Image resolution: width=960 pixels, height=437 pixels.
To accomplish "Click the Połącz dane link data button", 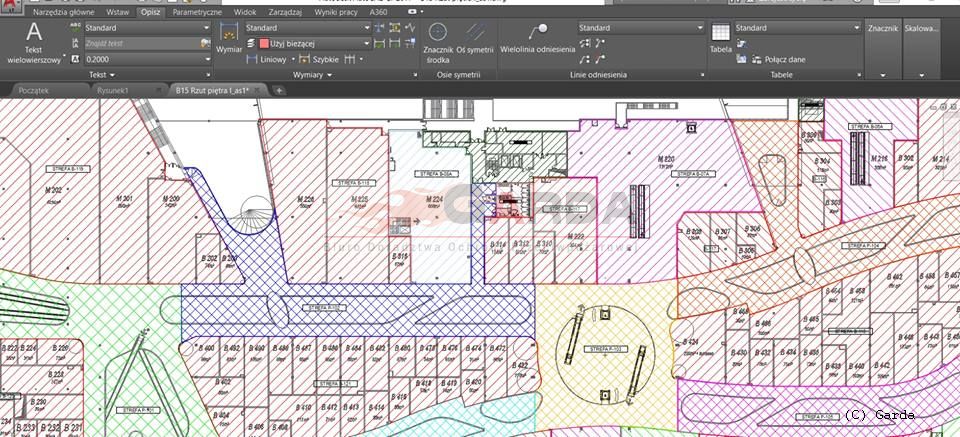I will click(779, 59).
